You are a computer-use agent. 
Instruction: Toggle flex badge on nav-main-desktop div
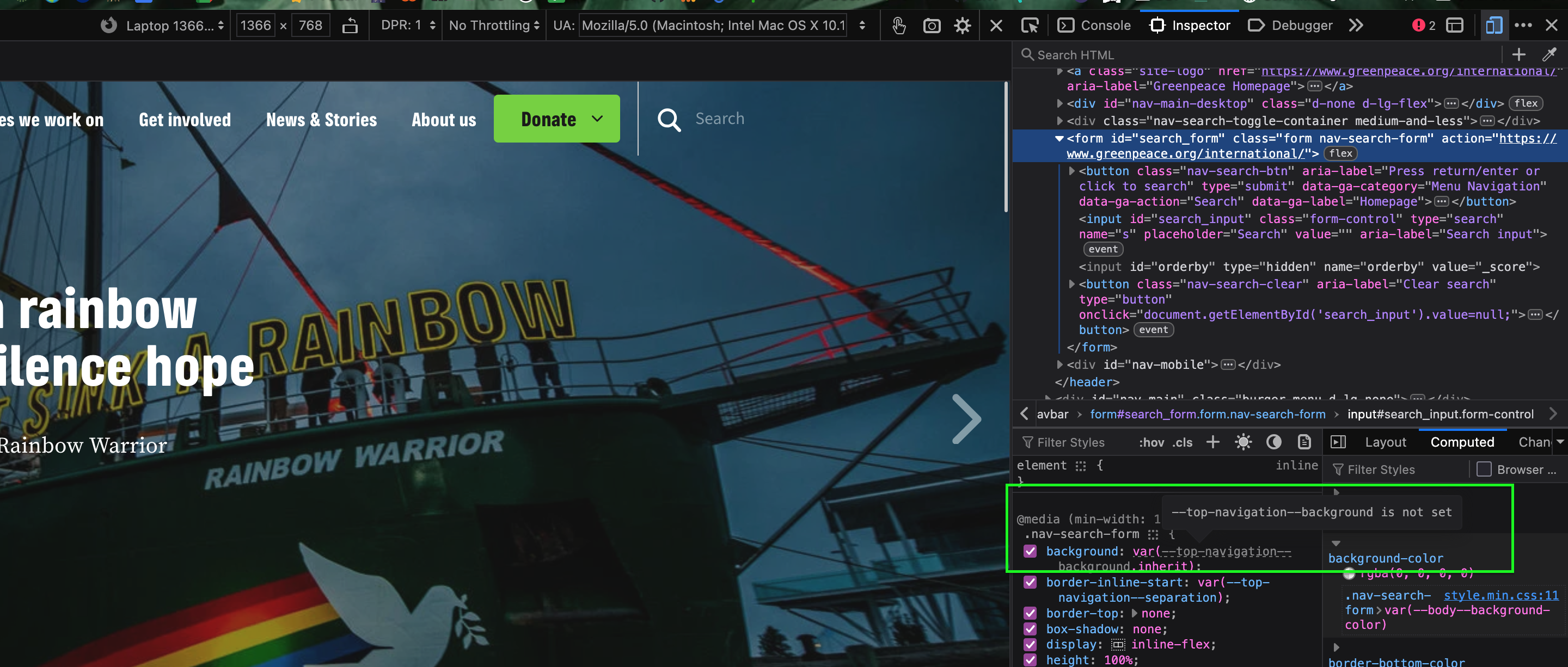tap(1526, 103)
